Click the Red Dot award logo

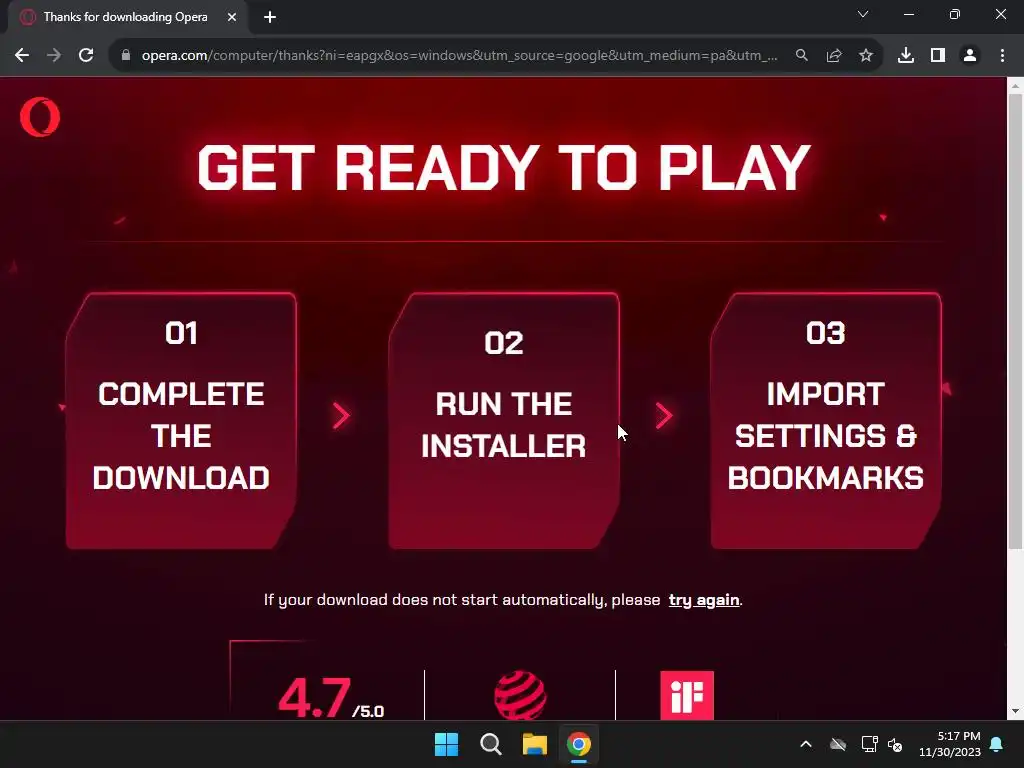520,695
